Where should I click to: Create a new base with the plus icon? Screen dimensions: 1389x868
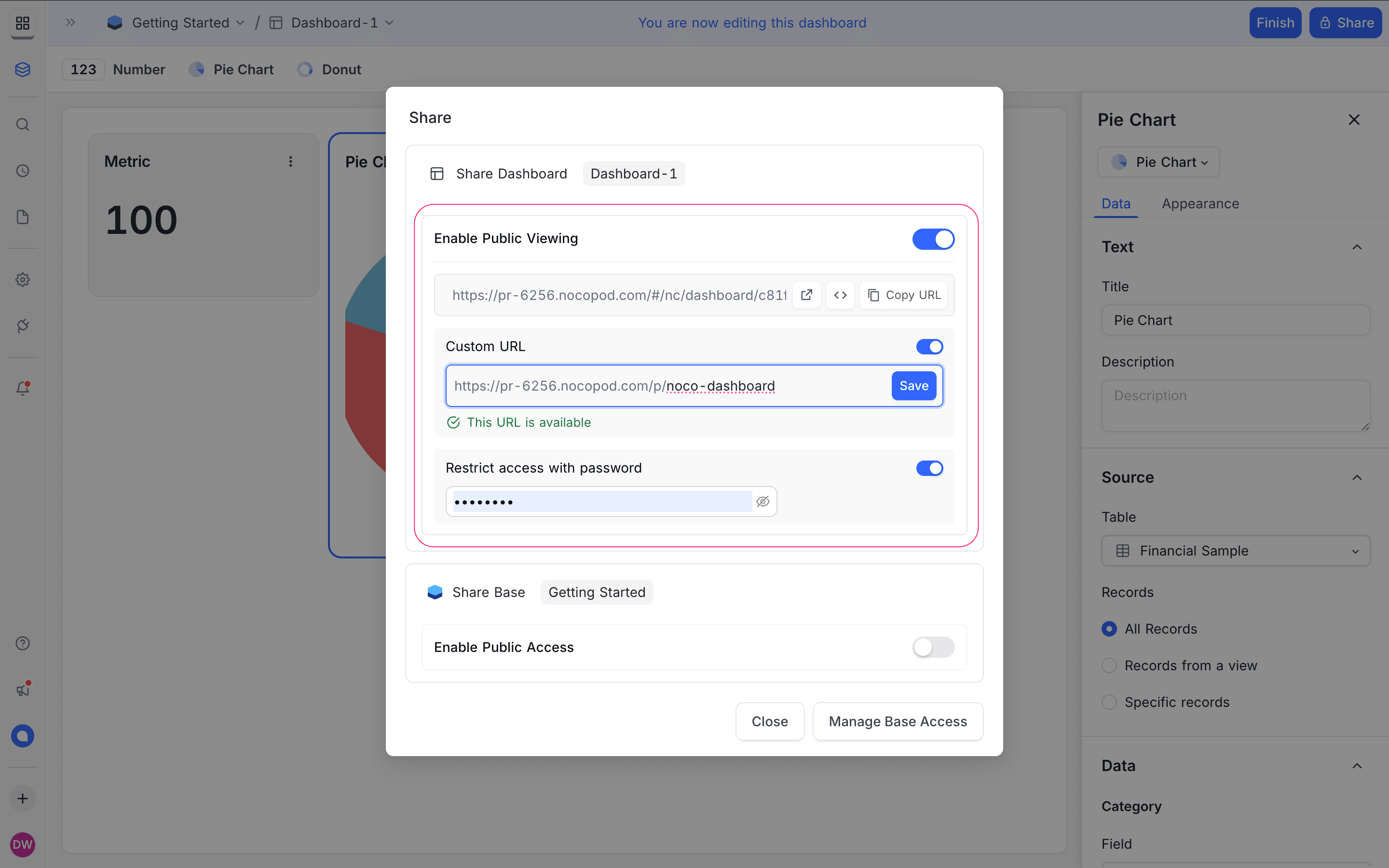tap(22, 798)
